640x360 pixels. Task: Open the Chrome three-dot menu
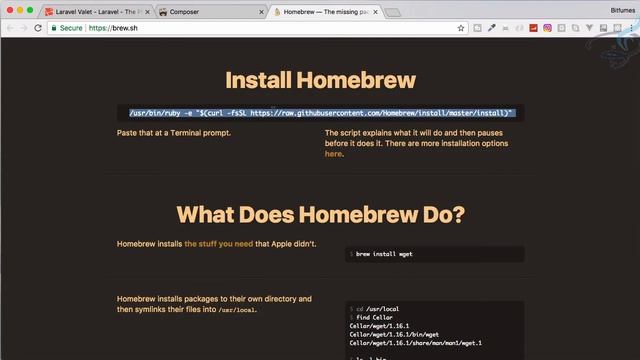631,28
